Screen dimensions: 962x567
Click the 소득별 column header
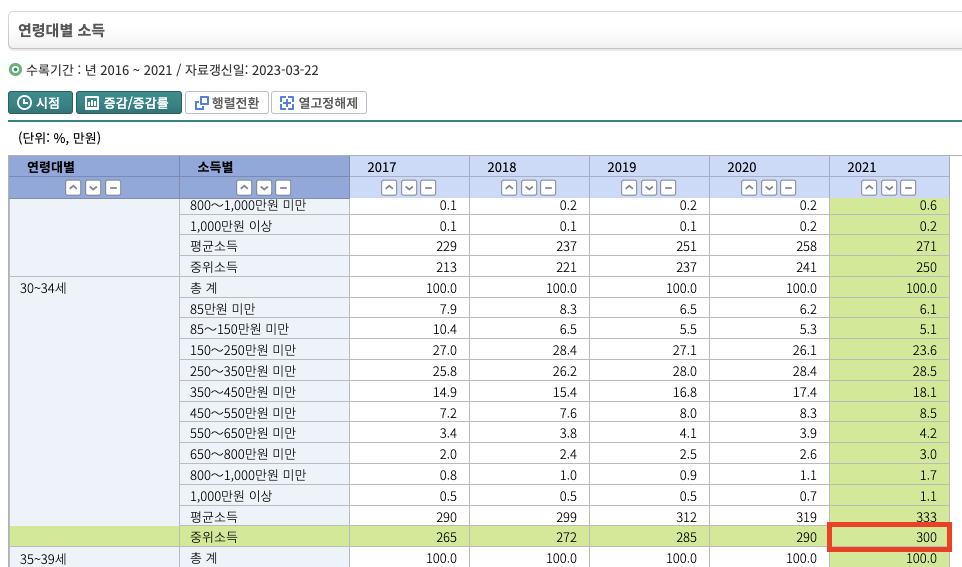(264, 167)
